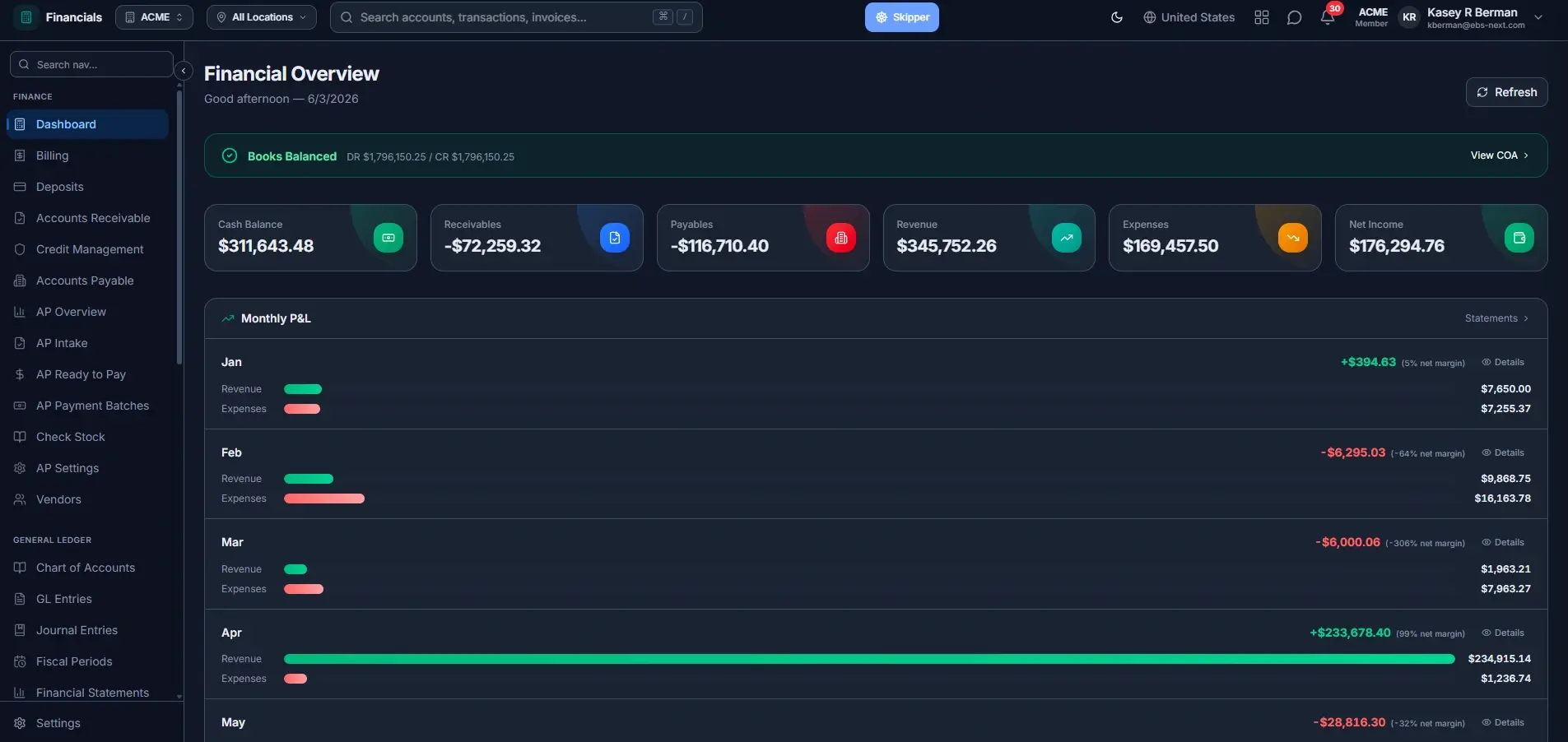Click the Deposits sidebar icon
1568x742 pixels.
click(20, 187)
